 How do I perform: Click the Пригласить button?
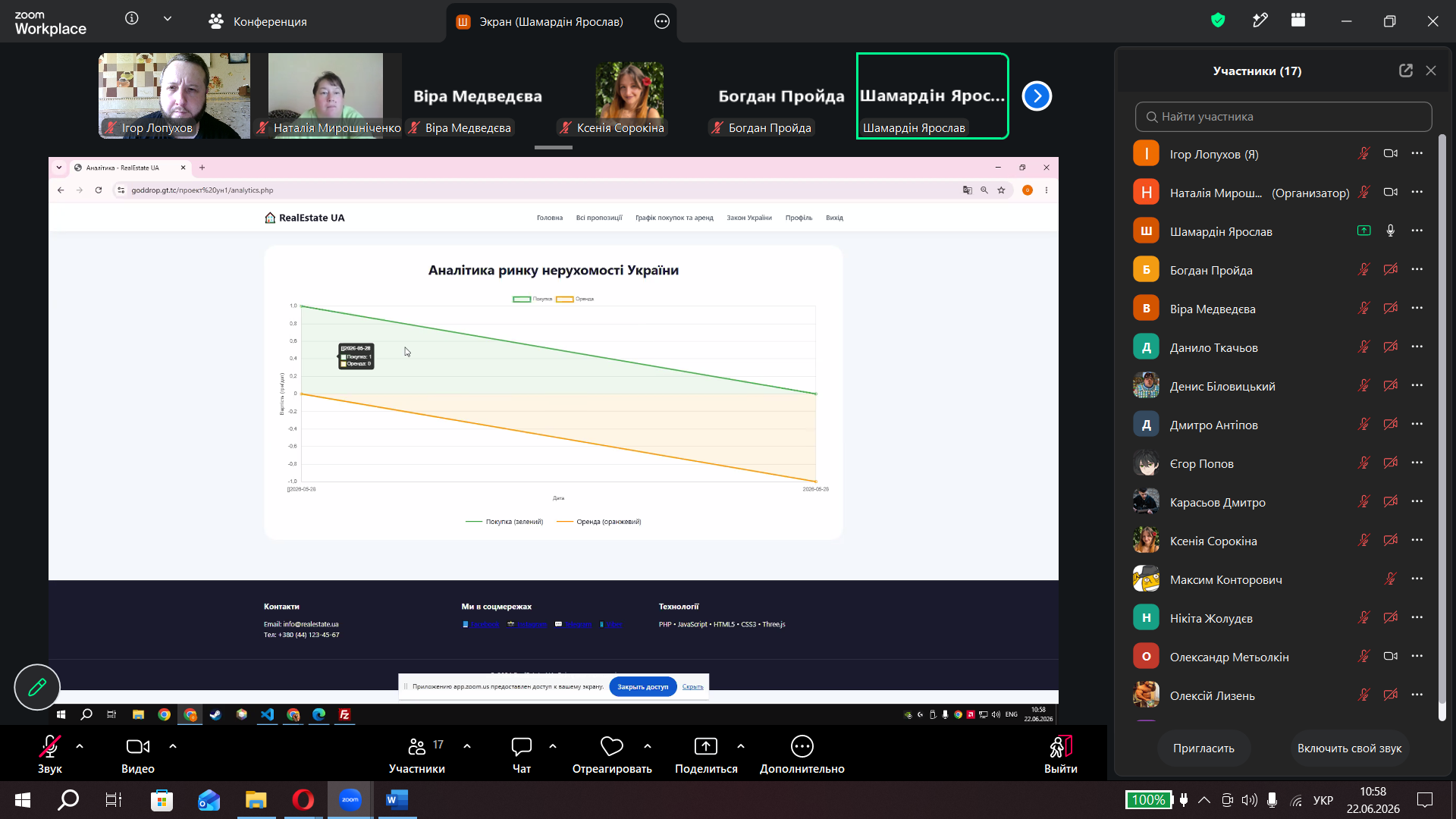[x=1203, y=748]
